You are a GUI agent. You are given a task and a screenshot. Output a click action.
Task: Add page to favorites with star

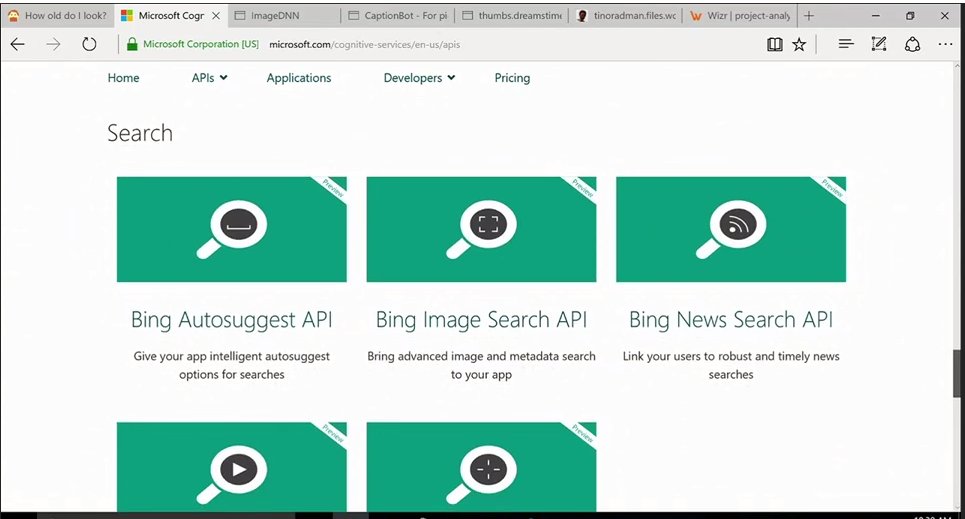pos(799,44)
